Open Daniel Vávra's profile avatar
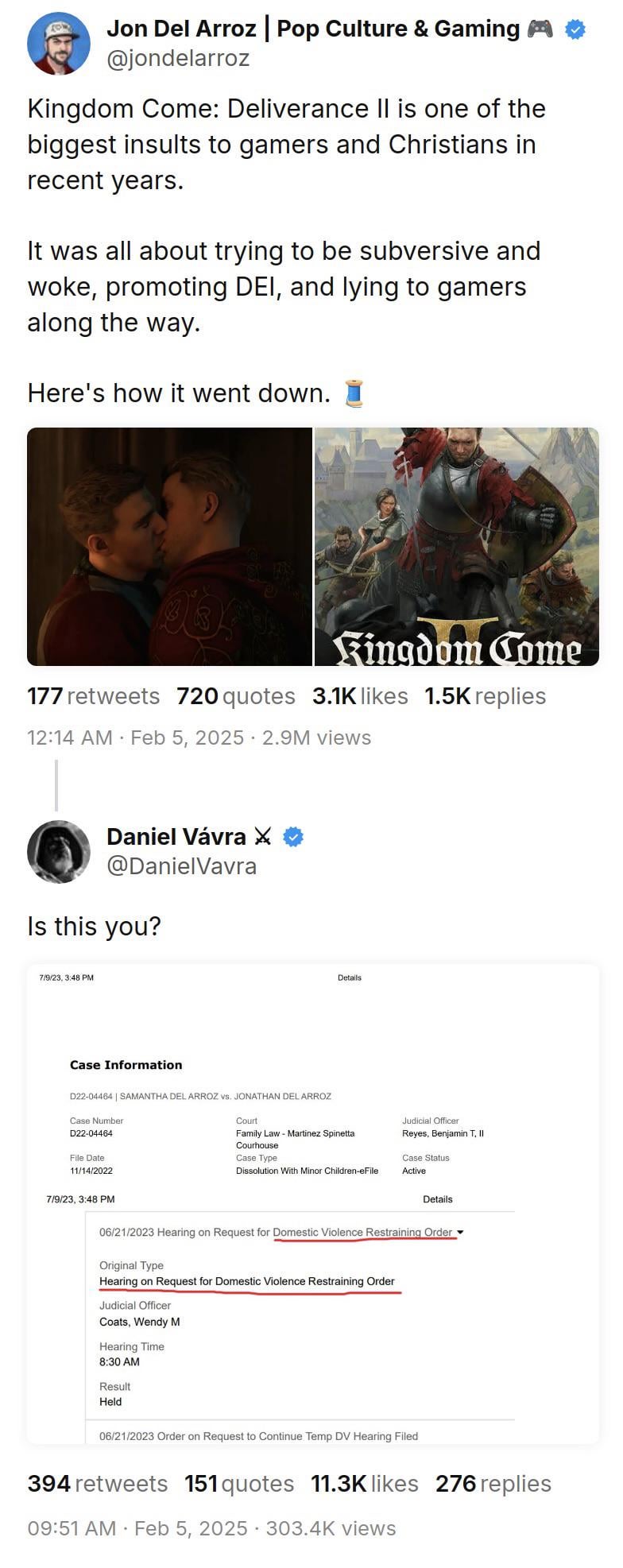Viewport: 623px width, 1568px height. pyautogui.click(x=59, y=851)
